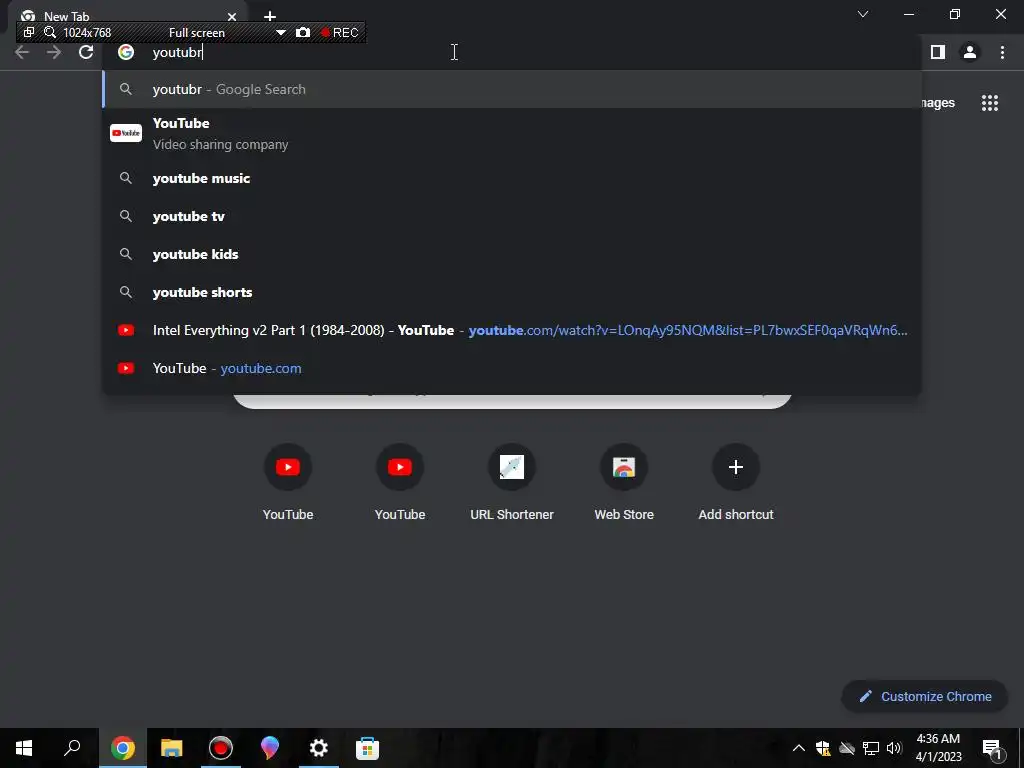Image resolution: width=1024 pixels, height=768 pixels.
Task: Click the search icon beside youtube kids
Action: click(x=126, y=254)
